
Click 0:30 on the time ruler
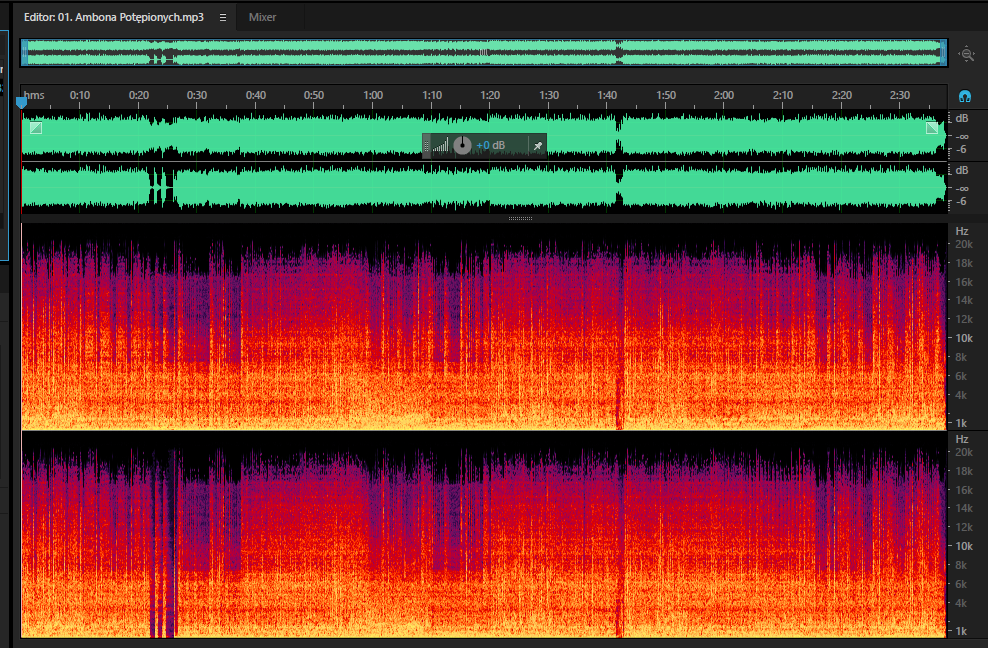point(197,95)
